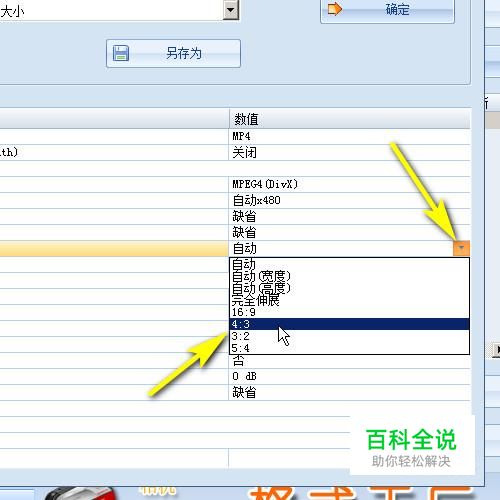Open the 大小 combo box dropdown arrow

point(231,10)
